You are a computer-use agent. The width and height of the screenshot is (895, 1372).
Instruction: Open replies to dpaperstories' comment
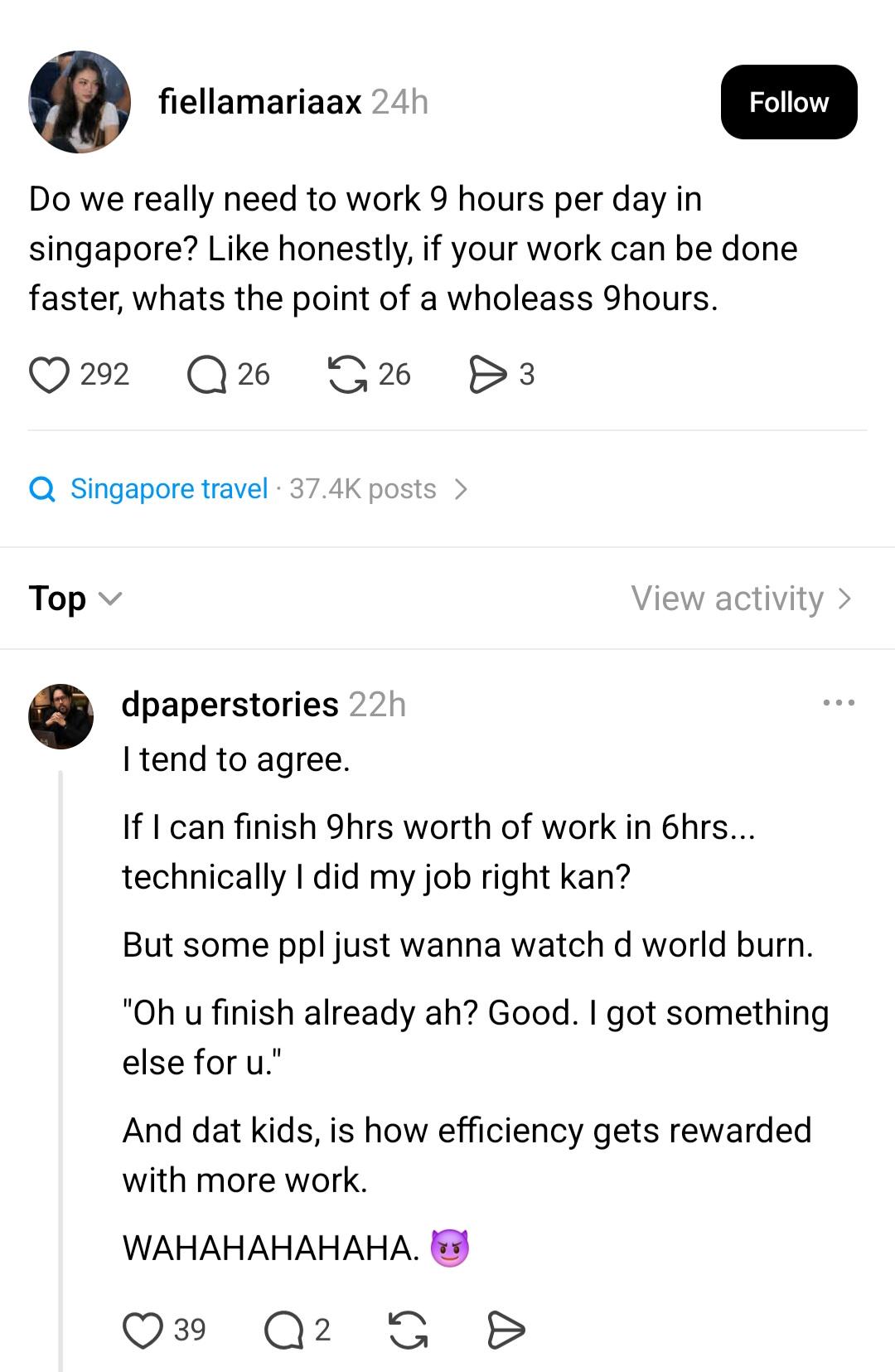(x=284, y=1330)
